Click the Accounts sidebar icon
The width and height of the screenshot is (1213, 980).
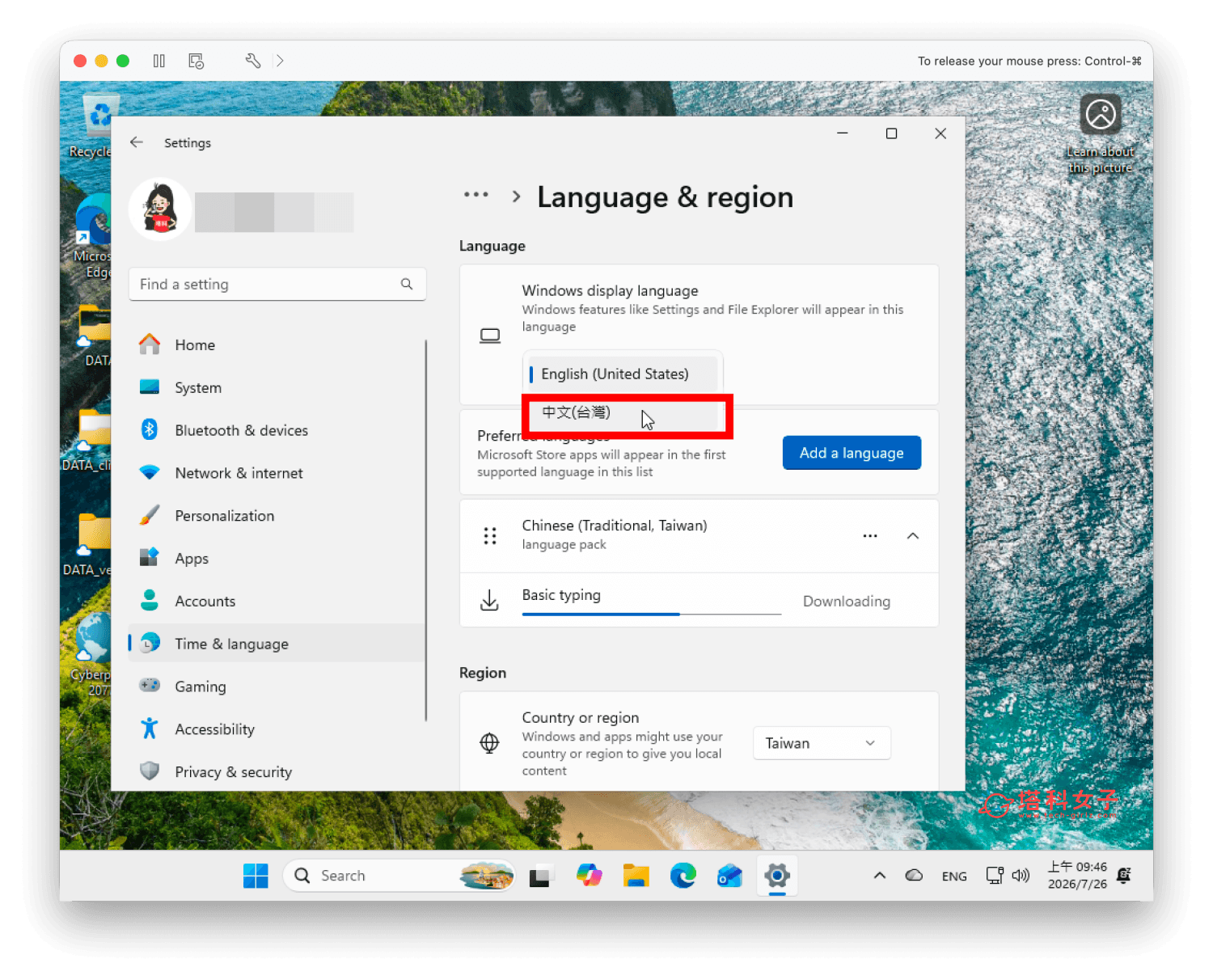[150, 600]
